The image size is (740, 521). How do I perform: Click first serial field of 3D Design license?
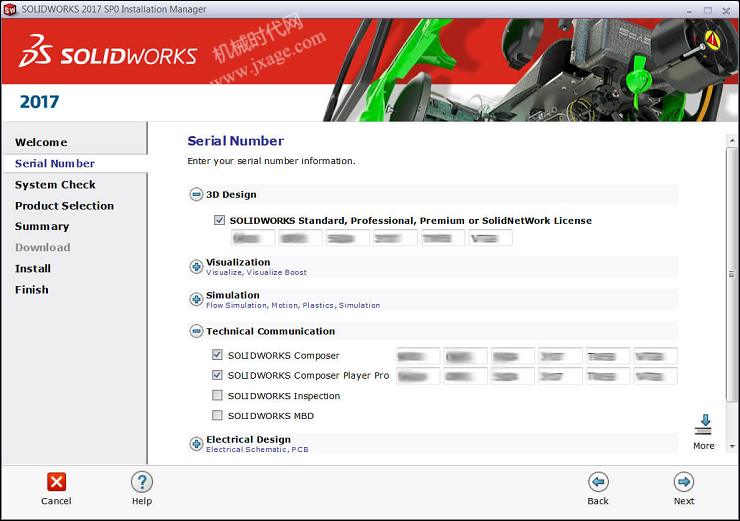[x=253, y=238]
